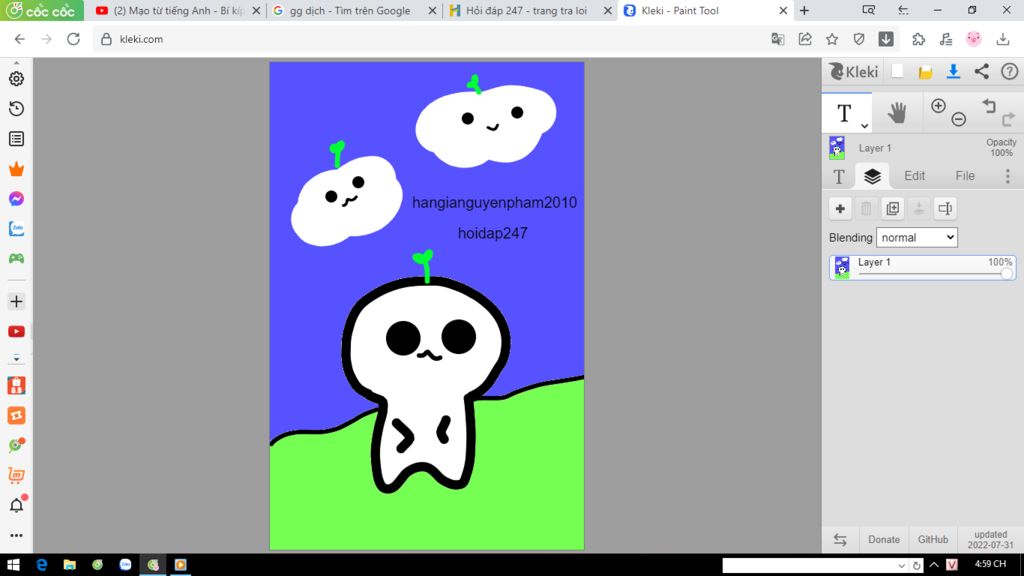Open the Donate link
Screen dimensions: 1024x576
click(x=883, y=539)
